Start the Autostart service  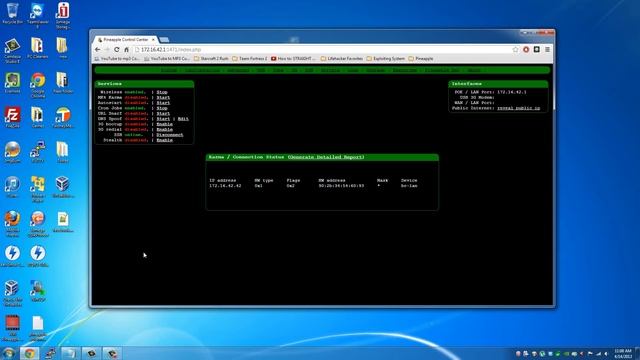163,103
